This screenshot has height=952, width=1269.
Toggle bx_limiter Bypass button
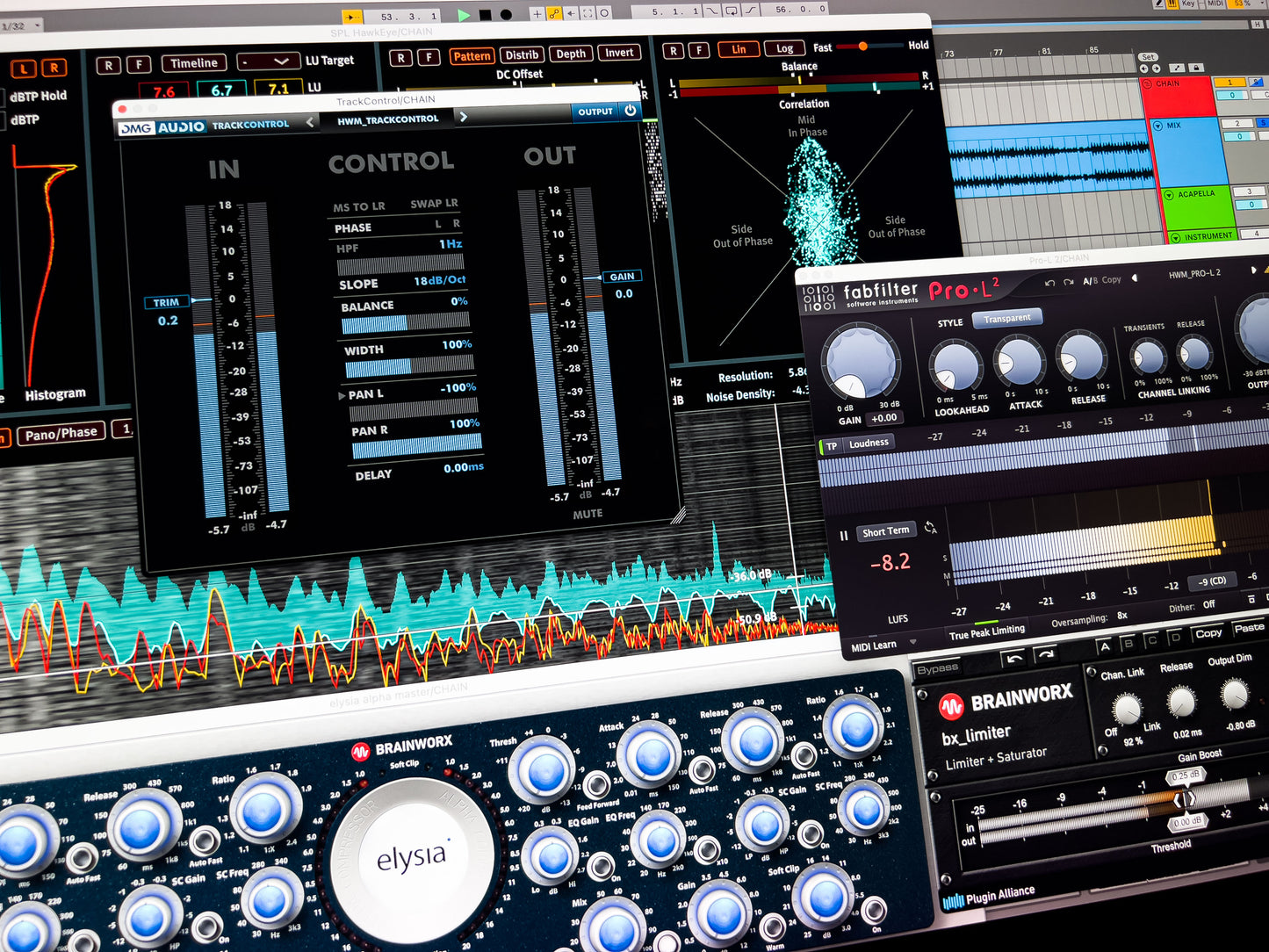pyautogui.click(x=937, y=668)
